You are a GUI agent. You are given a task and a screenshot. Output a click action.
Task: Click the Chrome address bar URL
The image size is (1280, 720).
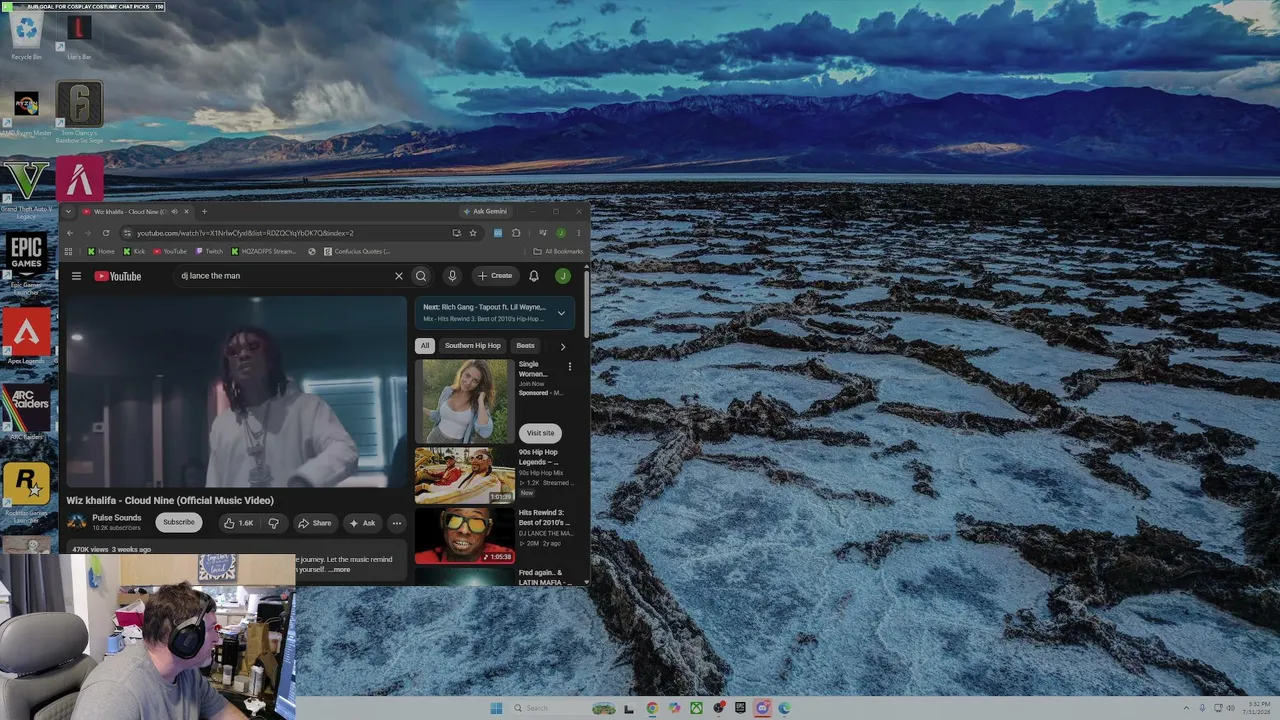point(245,233)
